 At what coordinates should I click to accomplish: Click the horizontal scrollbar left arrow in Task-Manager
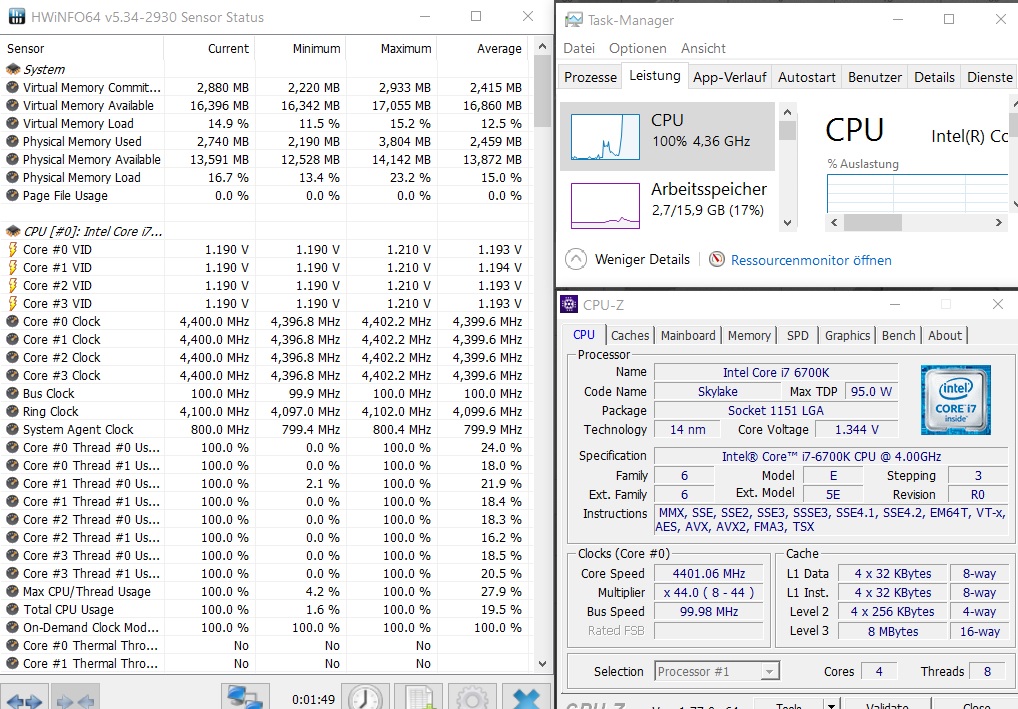pos(834,223)
